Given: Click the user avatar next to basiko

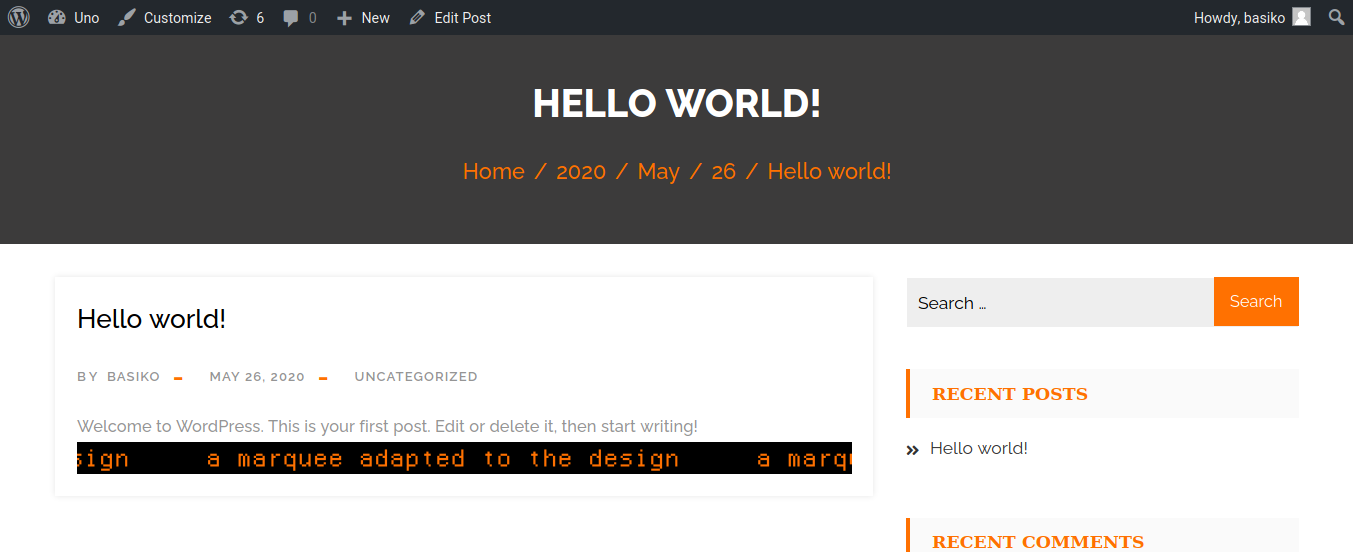Looking at the screenshot, I should click(x=1301, y=17).
